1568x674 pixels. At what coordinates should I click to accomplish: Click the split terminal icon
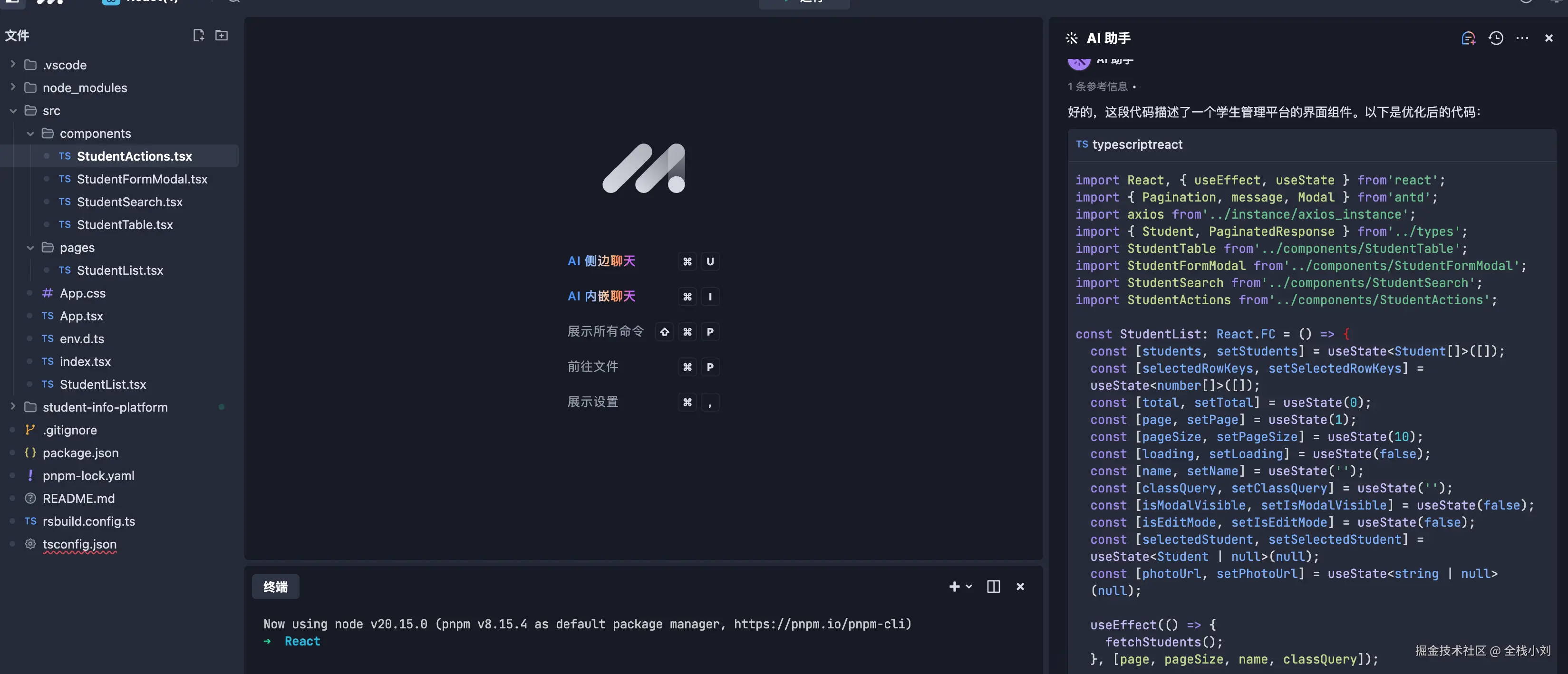click(x=993, y=587)
